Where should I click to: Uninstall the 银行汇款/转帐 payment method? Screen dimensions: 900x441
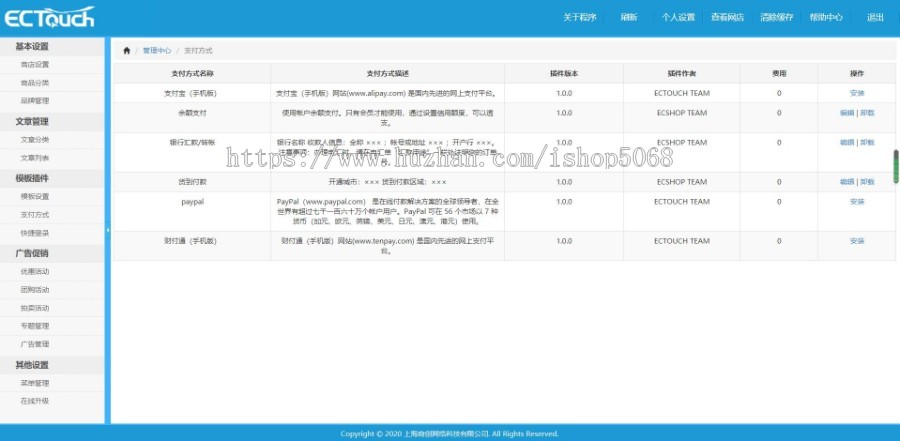[x=867, y=142]
